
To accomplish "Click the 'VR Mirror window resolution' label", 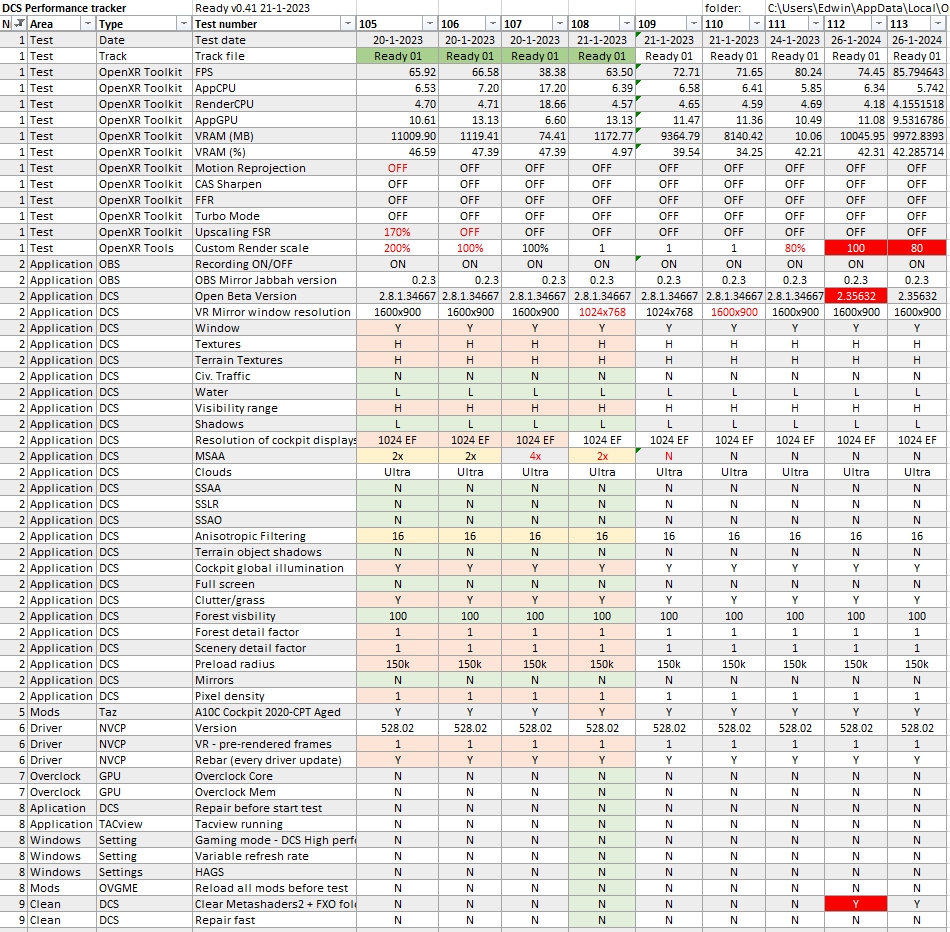I will click(x=274, y=312).
